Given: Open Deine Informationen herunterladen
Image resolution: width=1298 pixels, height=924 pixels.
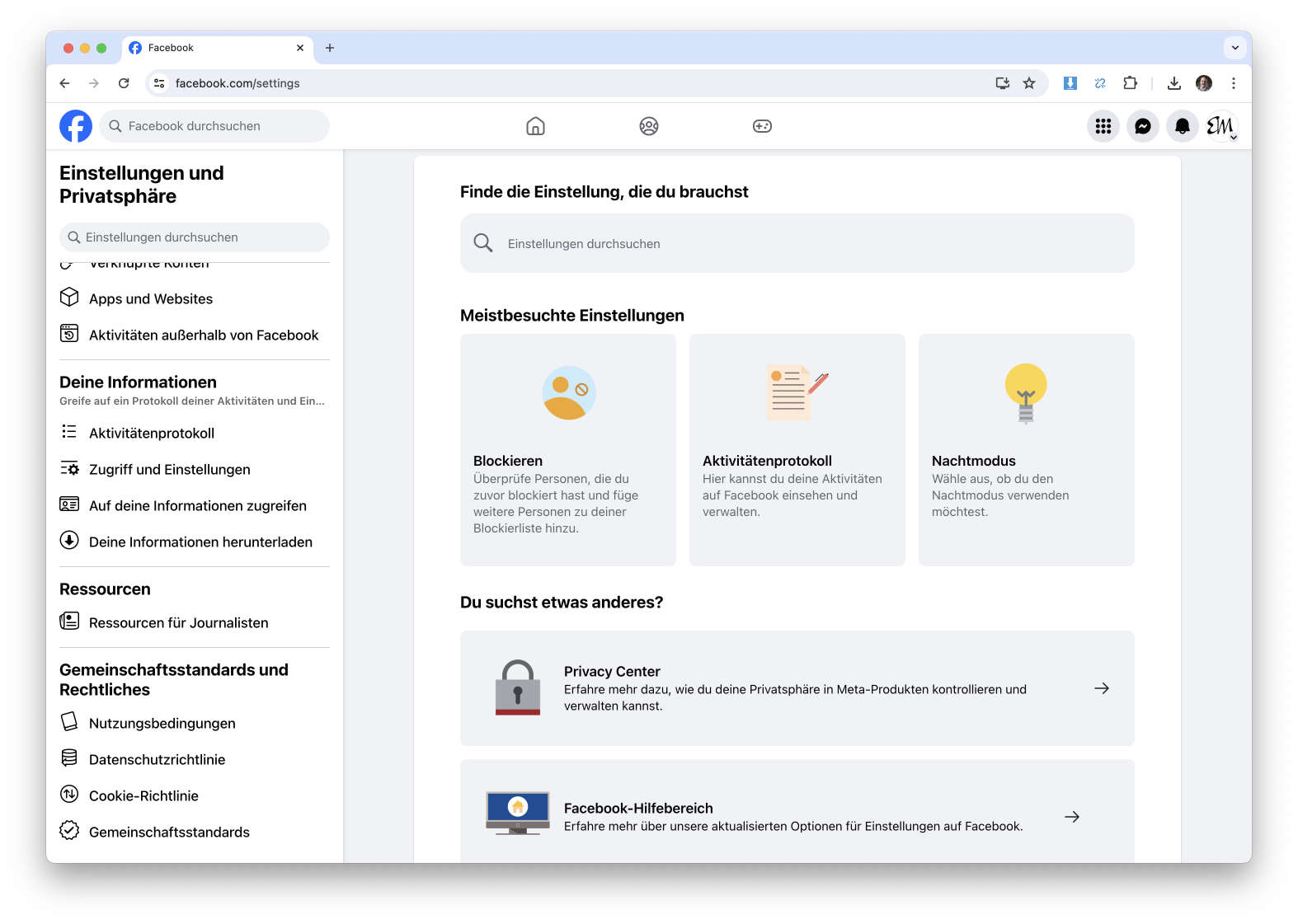Looking at the screenshot, I should pyautogui.click(x=200, y=542).
